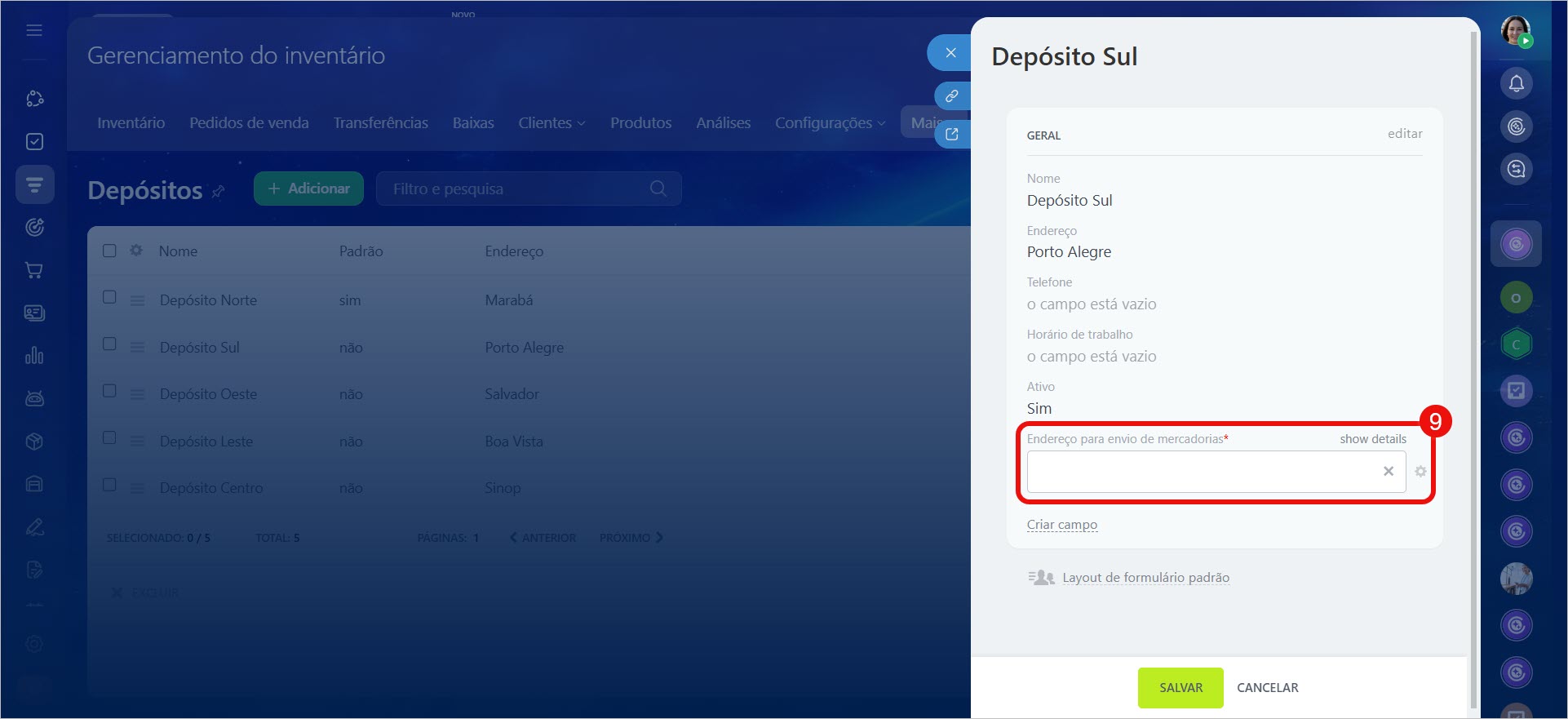
Task: Clear the shipping address field with X
Action: pyautogui.click(x=1388, y=472)
